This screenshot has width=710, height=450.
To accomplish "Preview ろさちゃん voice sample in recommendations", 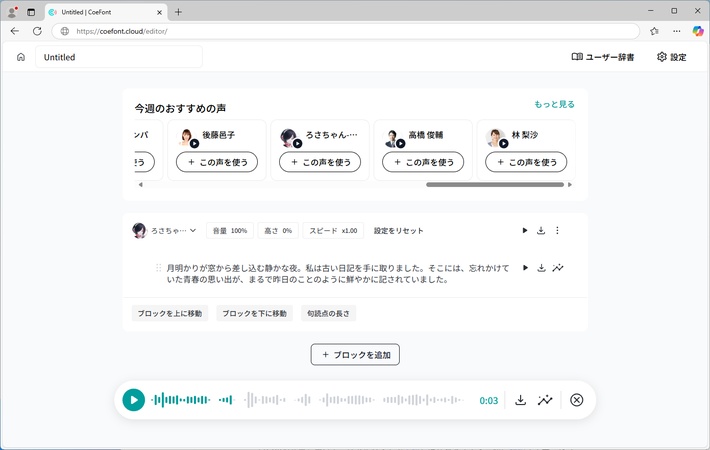I will coord(297,144).
